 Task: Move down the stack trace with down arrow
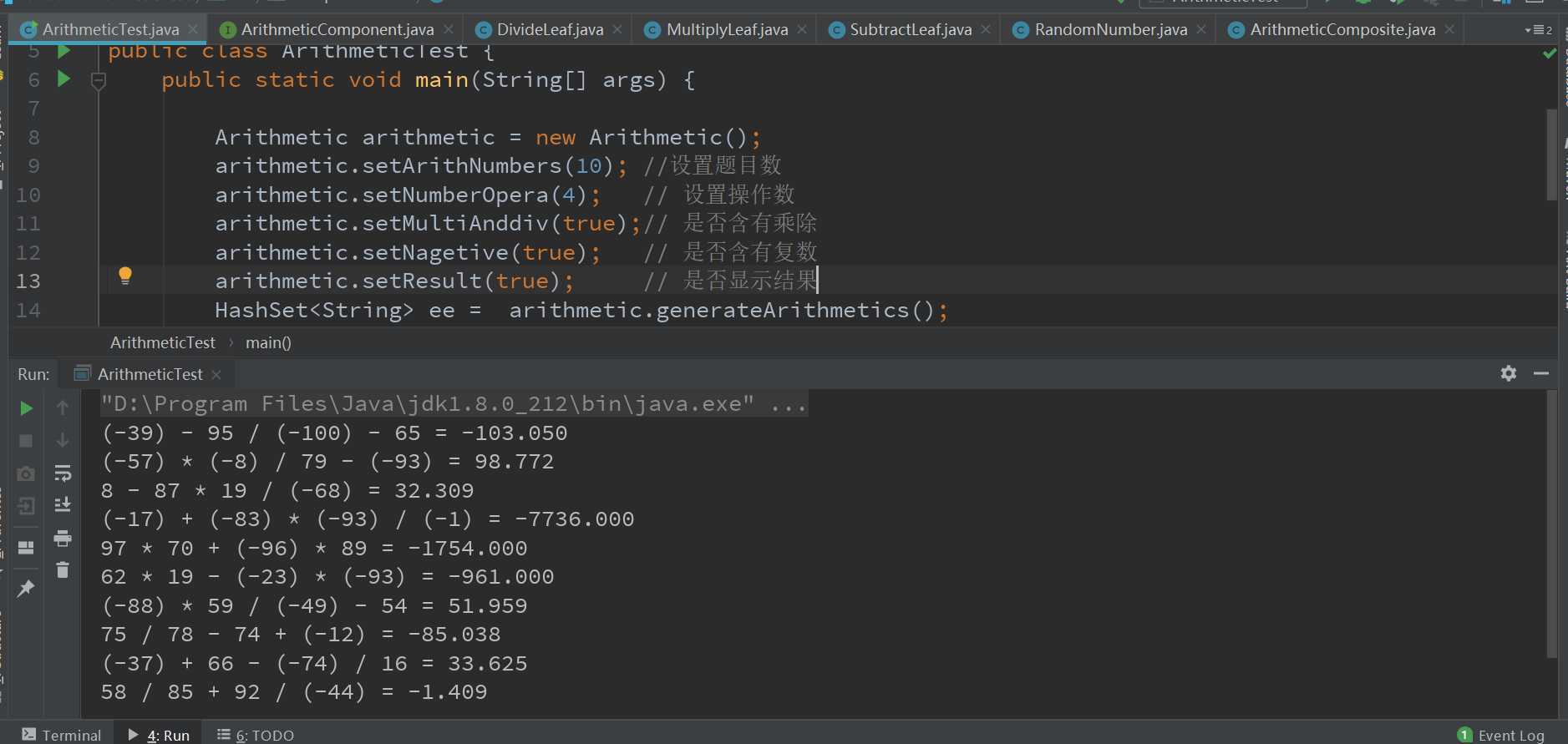click(63, 440)
